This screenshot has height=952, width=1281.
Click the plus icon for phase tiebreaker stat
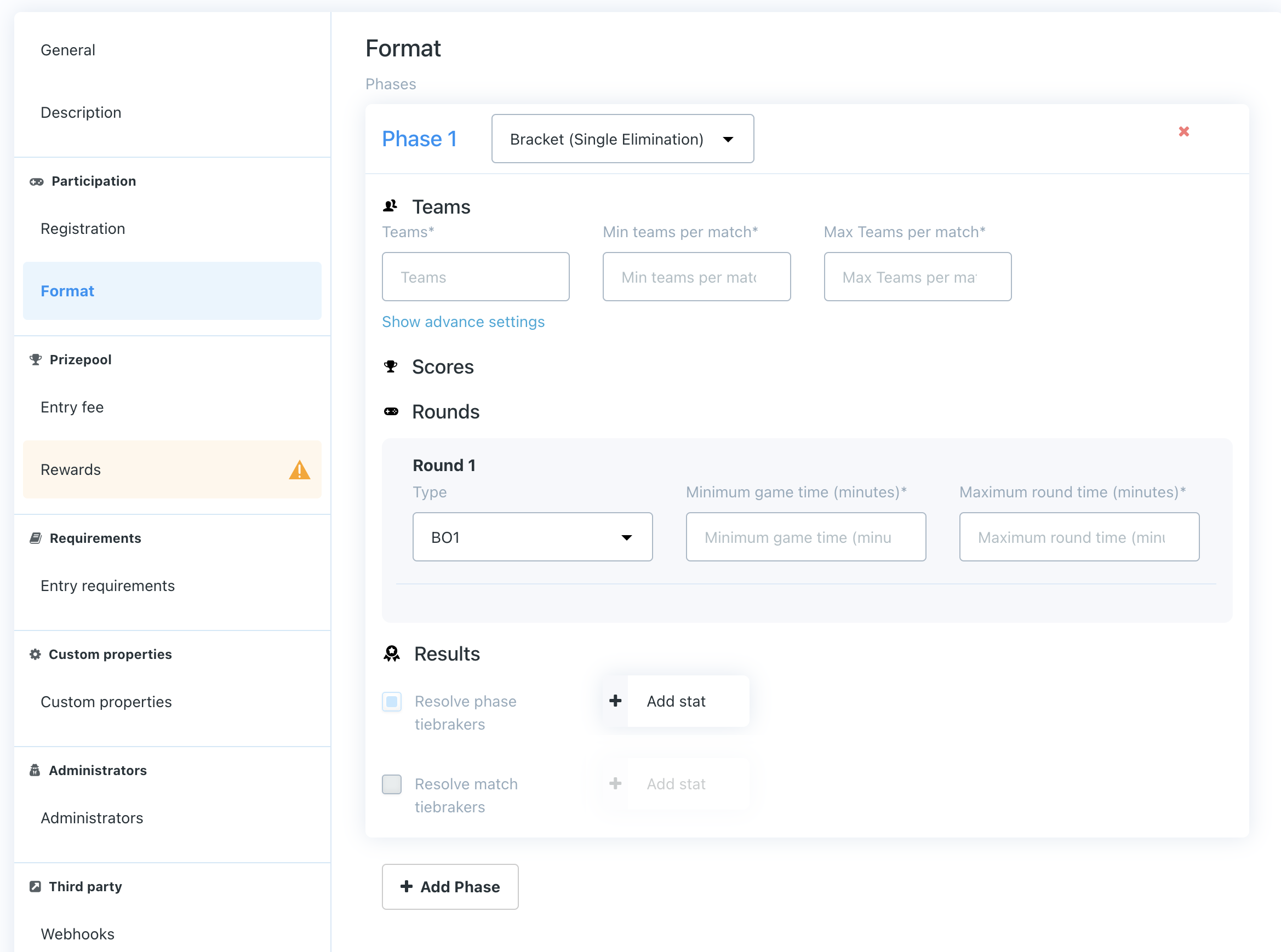click(x=615, y=701)
